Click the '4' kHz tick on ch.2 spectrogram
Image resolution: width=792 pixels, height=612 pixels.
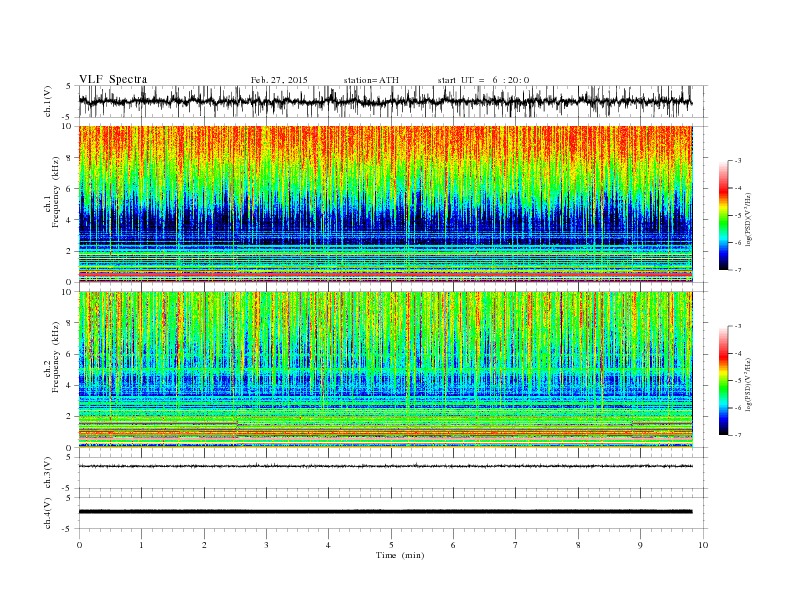click(69, 385)
